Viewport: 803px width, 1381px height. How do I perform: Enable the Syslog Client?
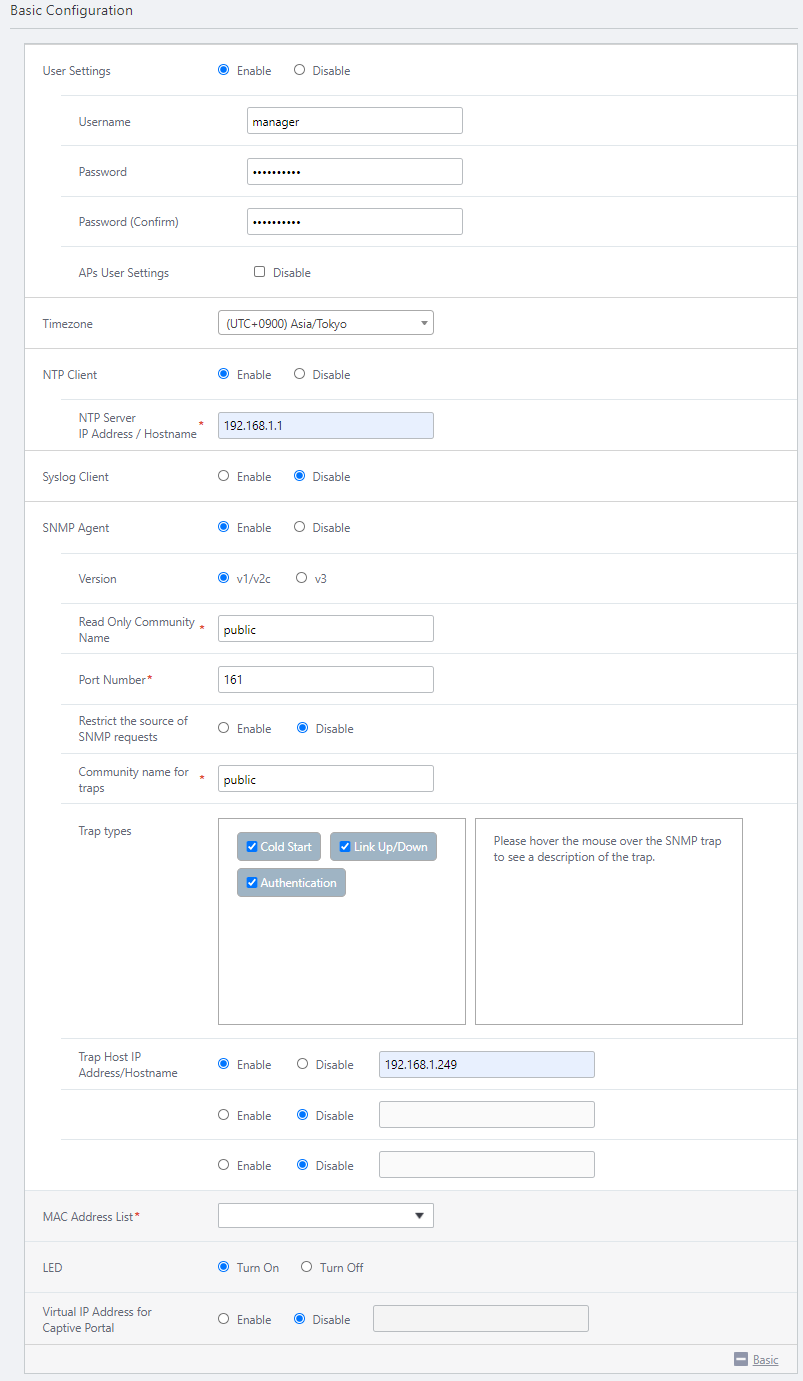click(x=224, y=477)
